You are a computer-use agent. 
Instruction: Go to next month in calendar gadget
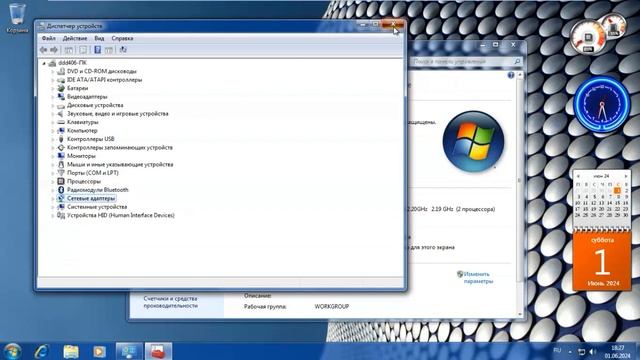626,176
